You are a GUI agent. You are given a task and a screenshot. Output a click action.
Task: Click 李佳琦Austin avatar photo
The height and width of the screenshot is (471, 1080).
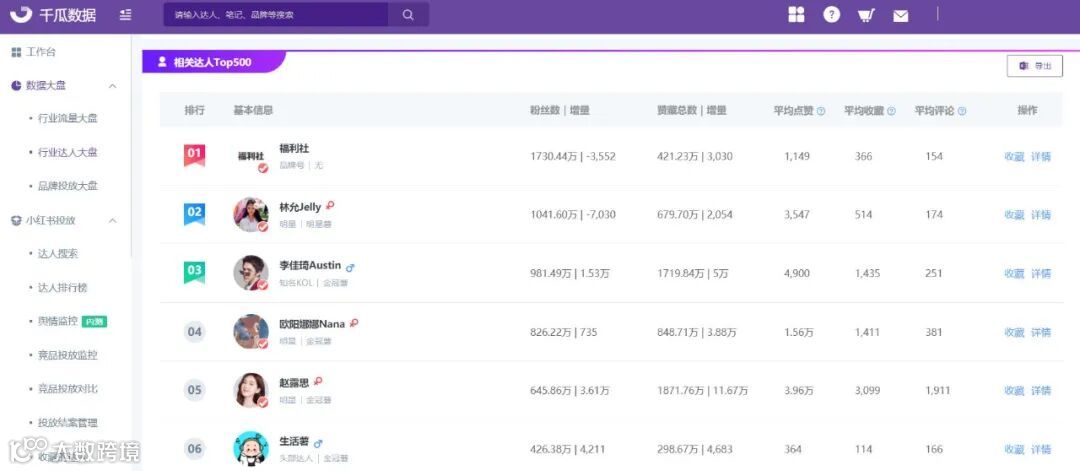coord(251,273)
